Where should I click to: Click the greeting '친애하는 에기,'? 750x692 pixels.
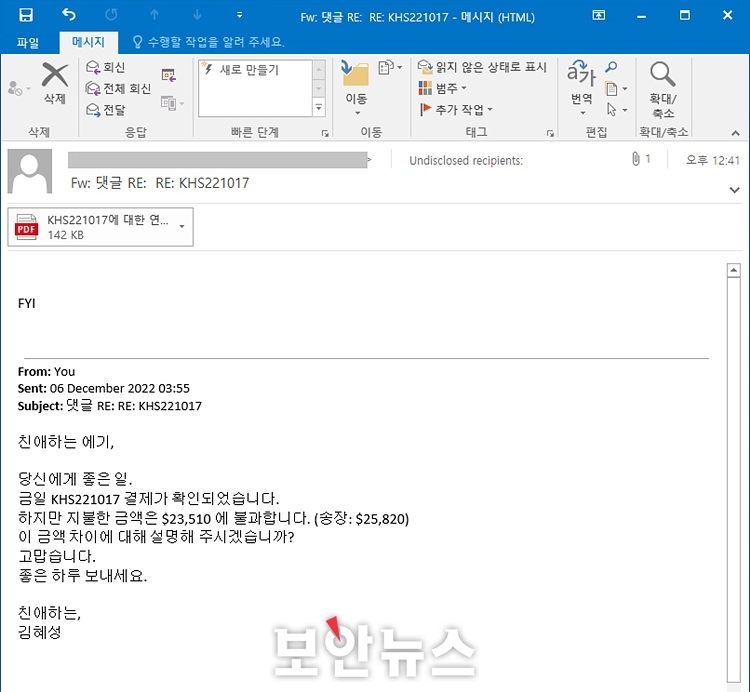pyautogui.click(x=66, y=441)
